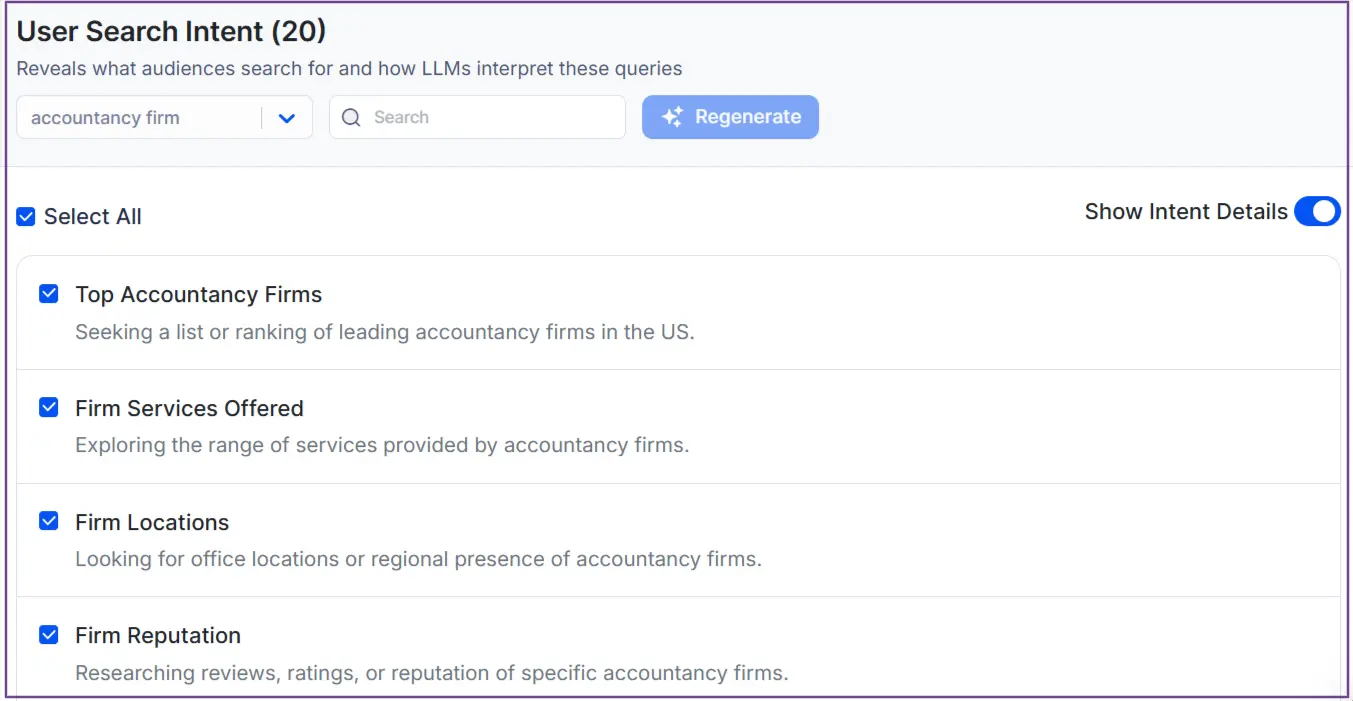This screenshot has width=1353, height=701.
Task: Select the Top Accountancy Firms intent title
Action: click(198, 294)
